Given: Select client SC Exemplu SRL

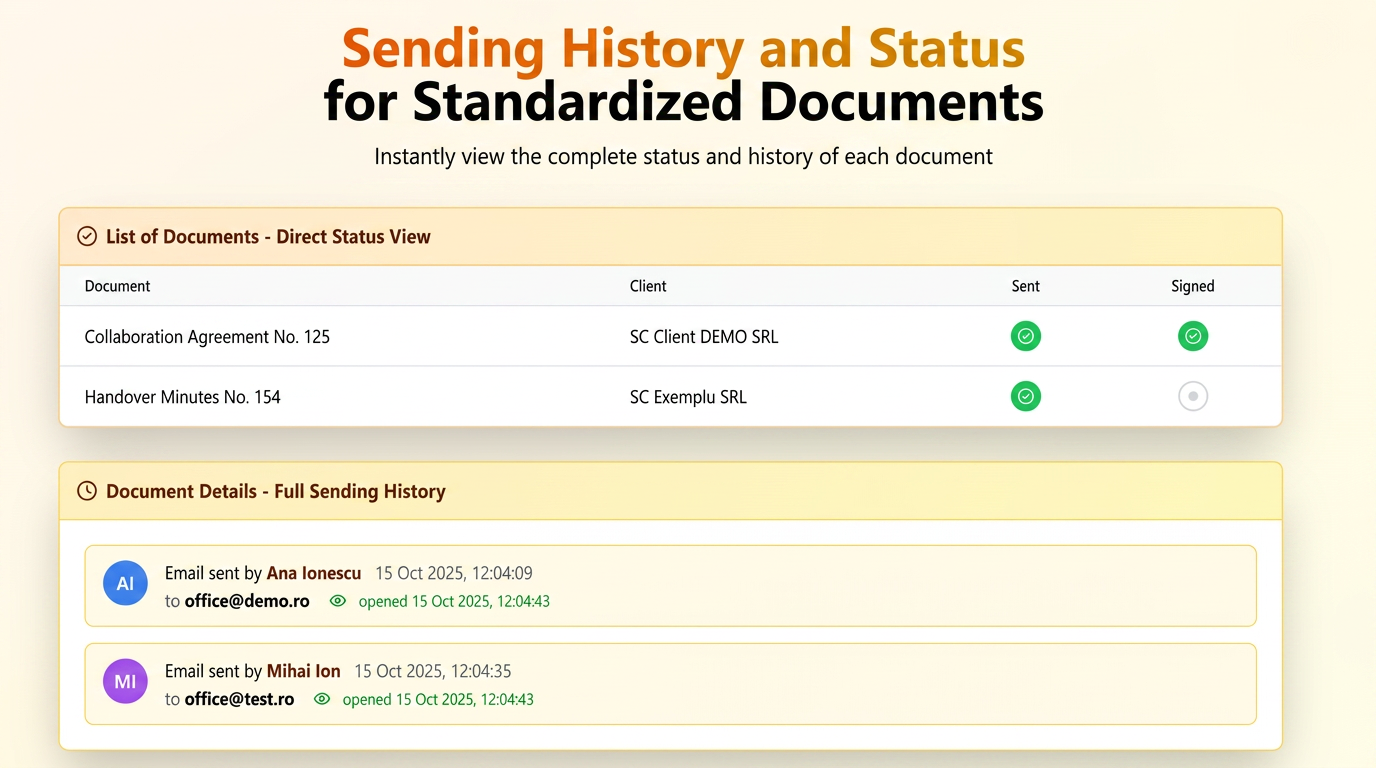Looking at the screenshot, I should click(688, 397).
